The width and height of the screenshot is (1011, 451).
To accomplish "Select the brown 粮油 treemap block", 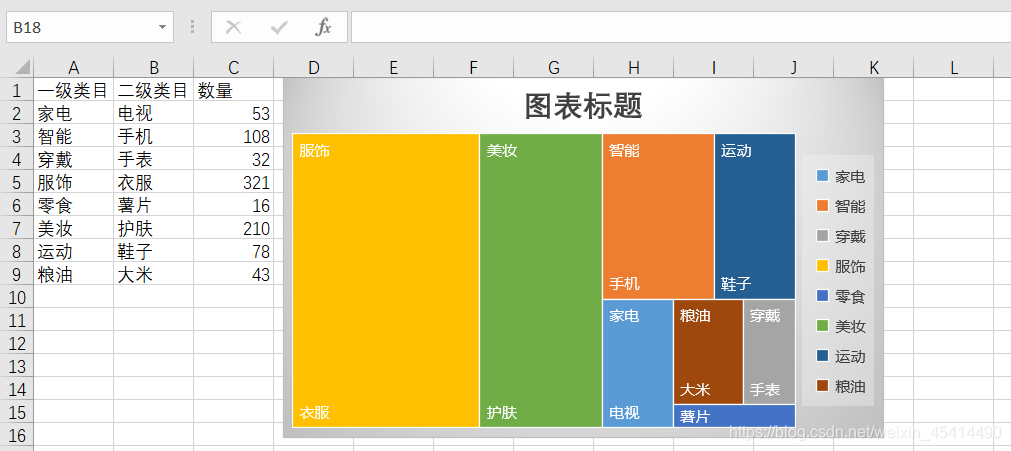I will 709,352.
